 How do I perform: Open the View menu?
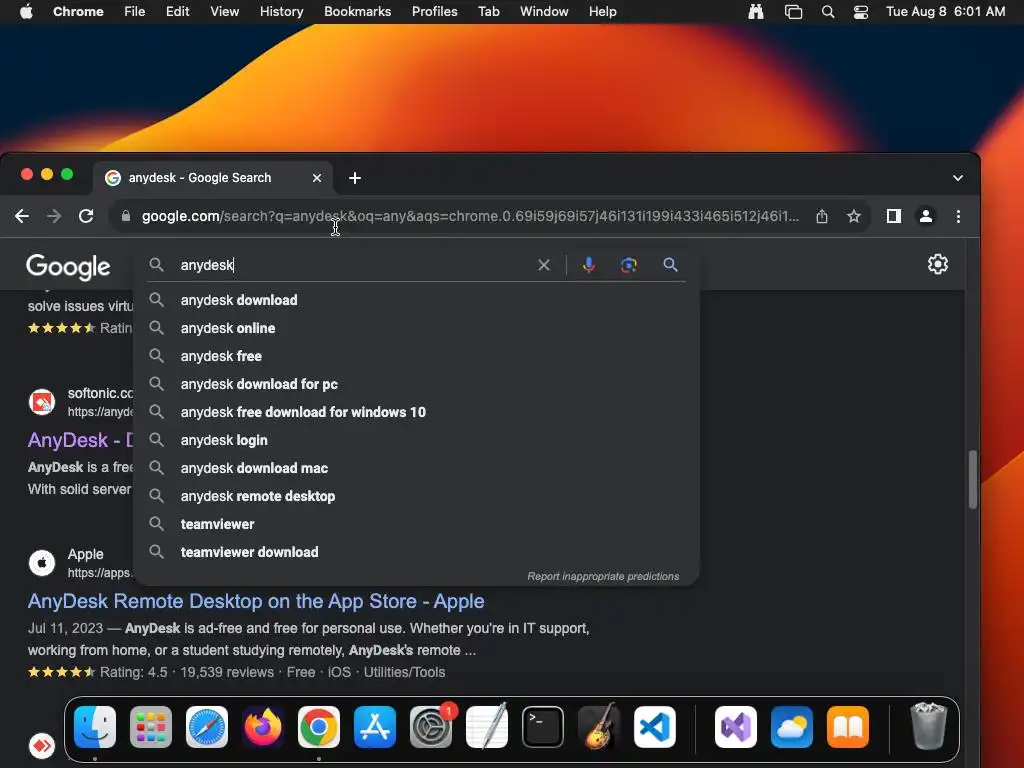click(224, 11)
